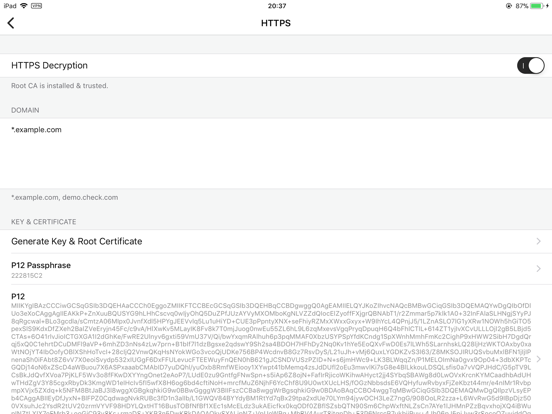Screen dimensions: 552x414
Task: Click the battery icon in status bar
Action: pos(537,6)
